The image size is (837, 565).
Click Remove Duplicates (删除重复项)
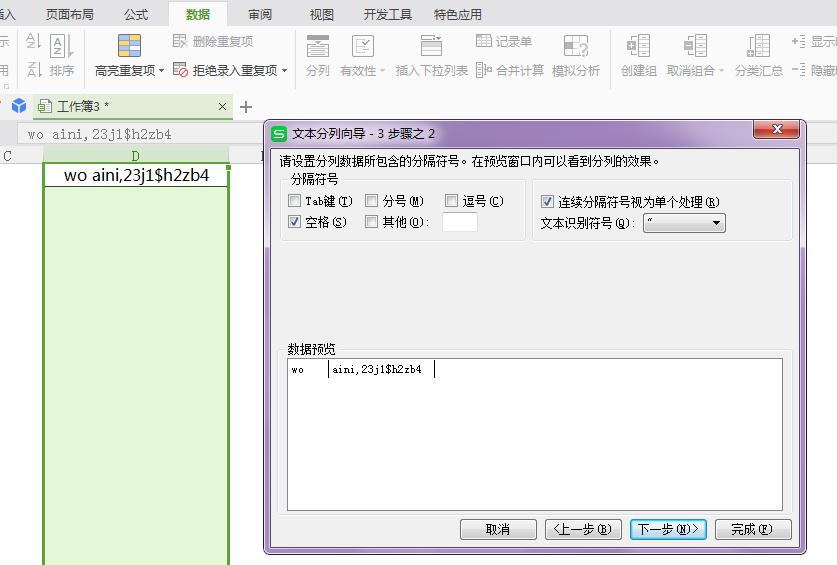[x=213, y=41]
